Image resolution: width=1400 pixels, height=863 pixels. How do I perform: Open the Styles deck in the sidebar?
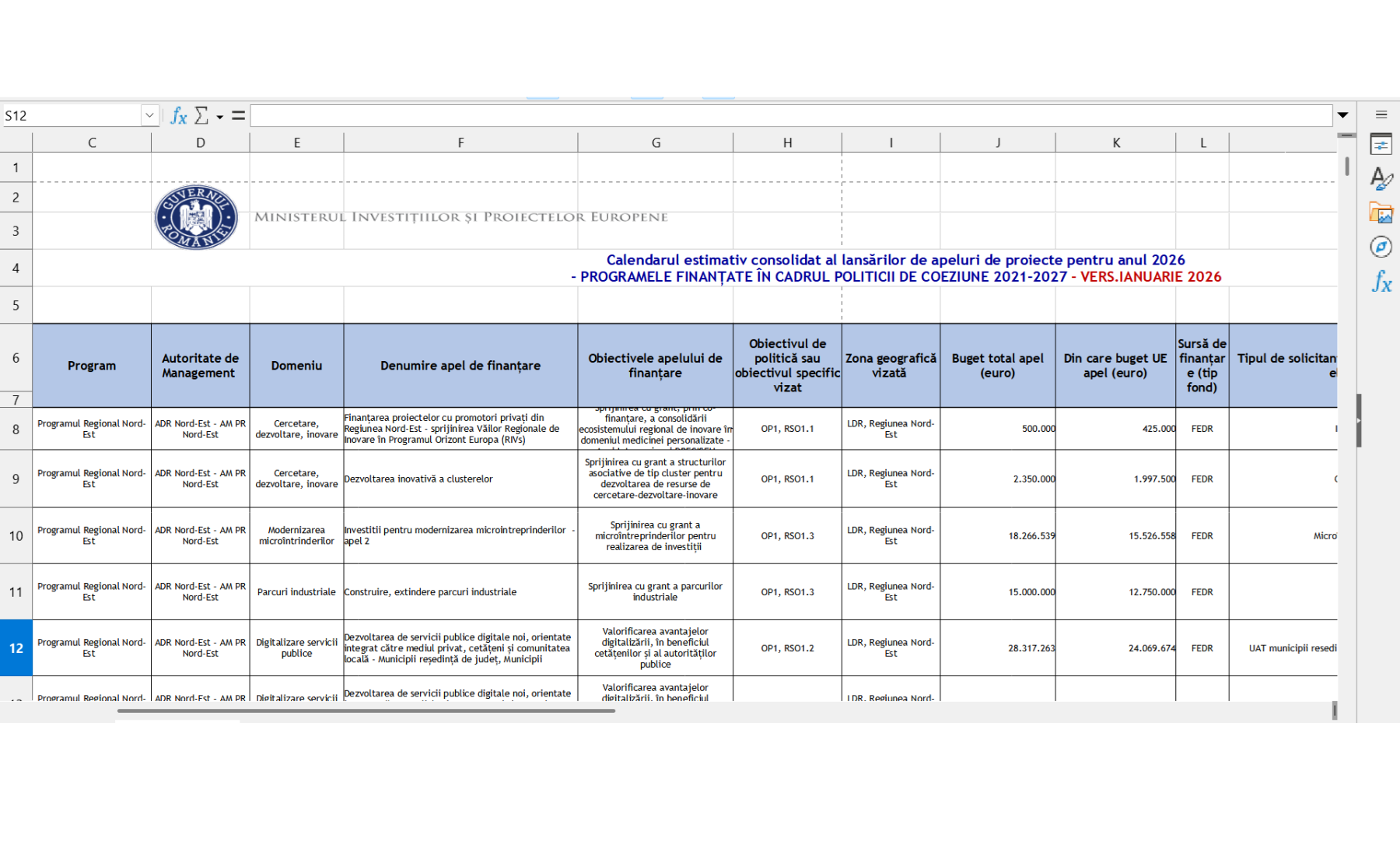tap(1381, 180)
